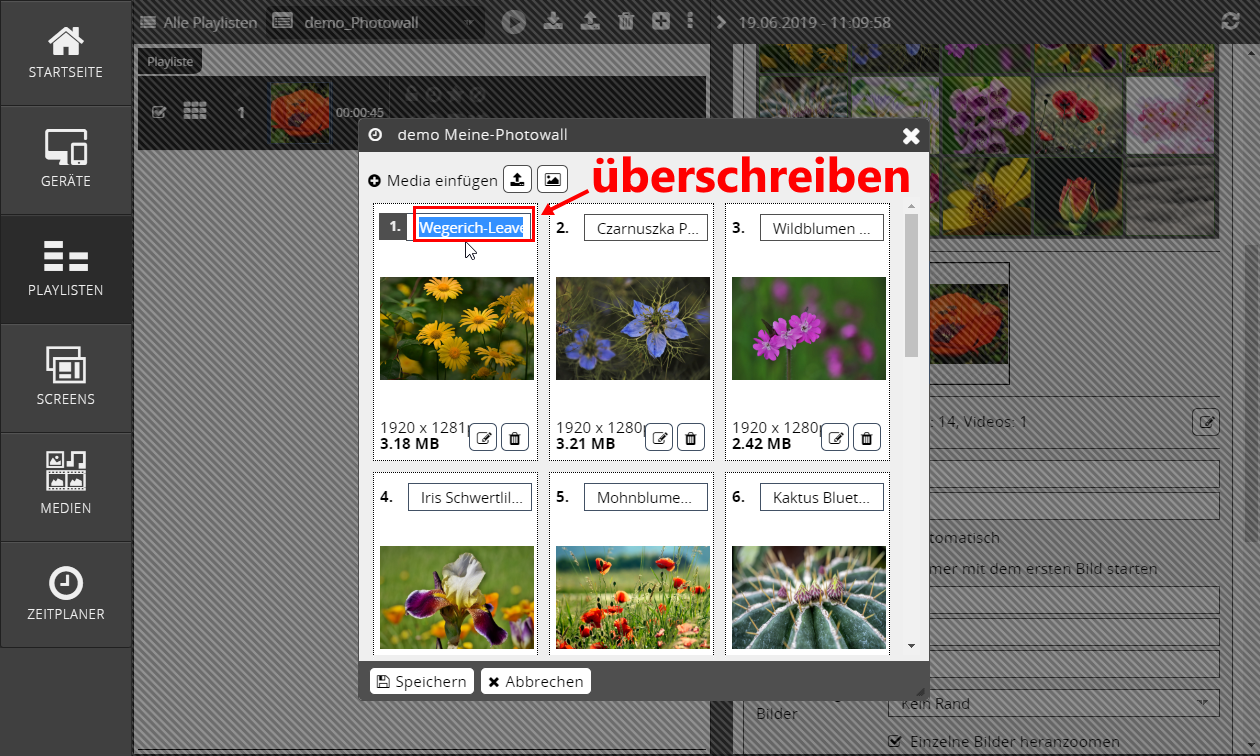
Task: Click the dialog's vertical scrollbar thumb
Action: (911, 285)
